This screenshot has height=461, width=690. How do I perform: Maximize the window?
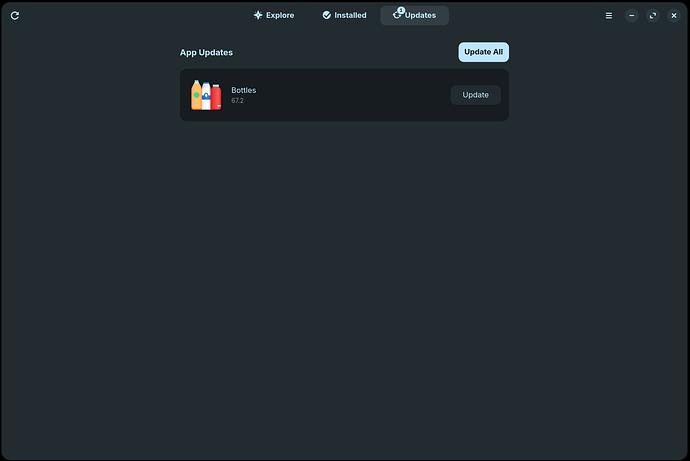tap(653, 16)
